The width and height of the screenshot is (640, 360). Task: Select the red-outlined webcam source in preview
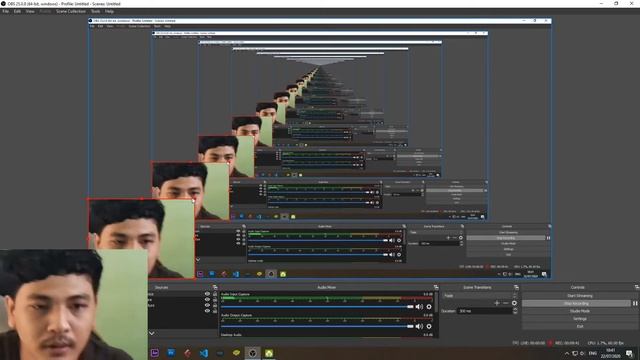click(x=141, y=239)
